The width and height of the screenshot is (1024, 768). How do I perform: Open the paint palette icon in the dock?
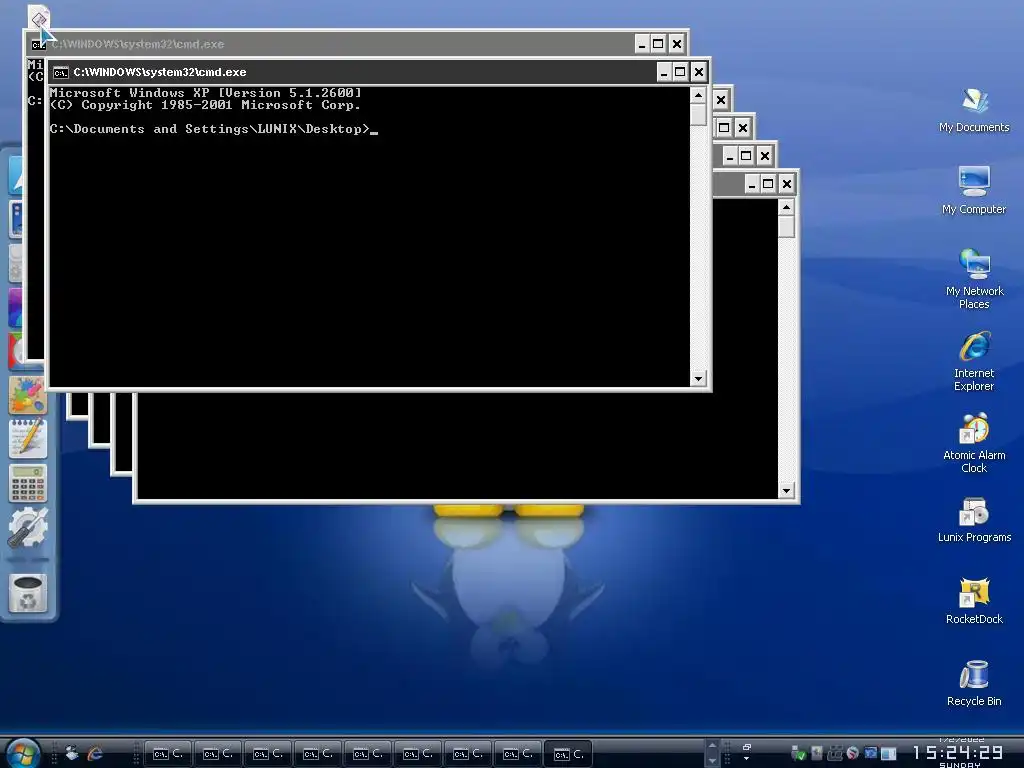[x=27, y=395]
